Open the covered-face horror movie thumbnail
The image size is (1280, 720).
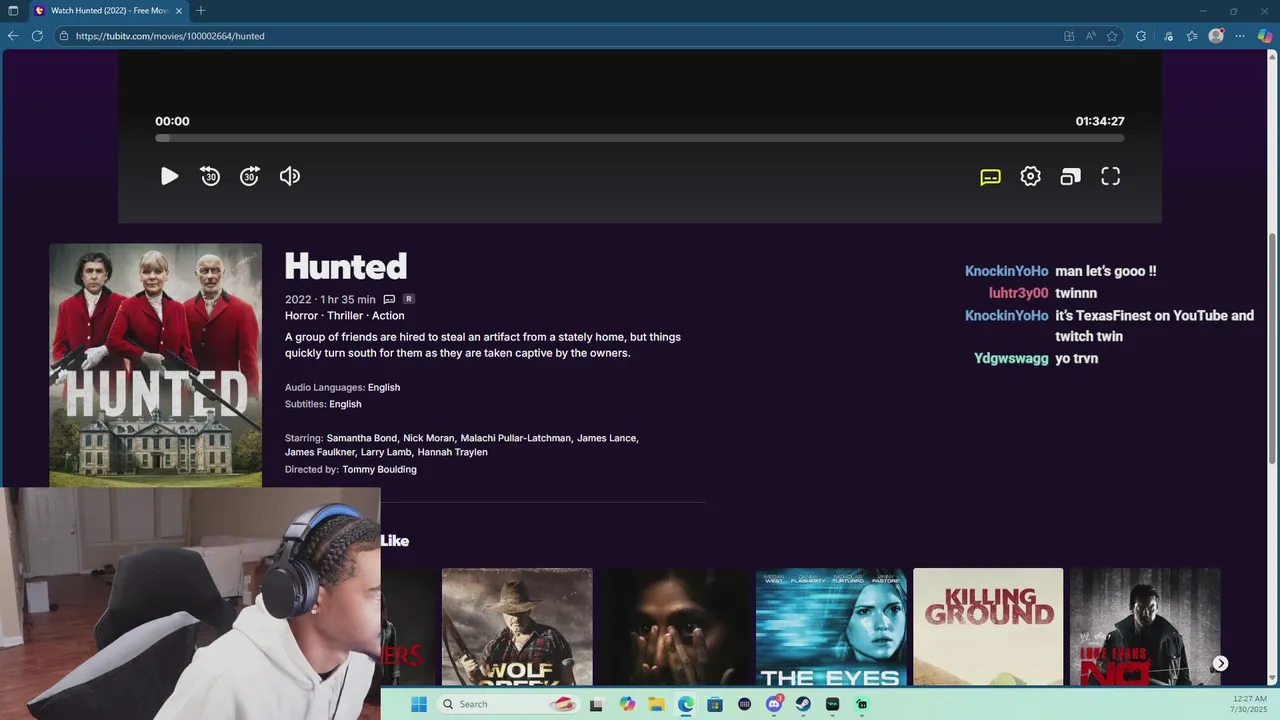[674, 627]
